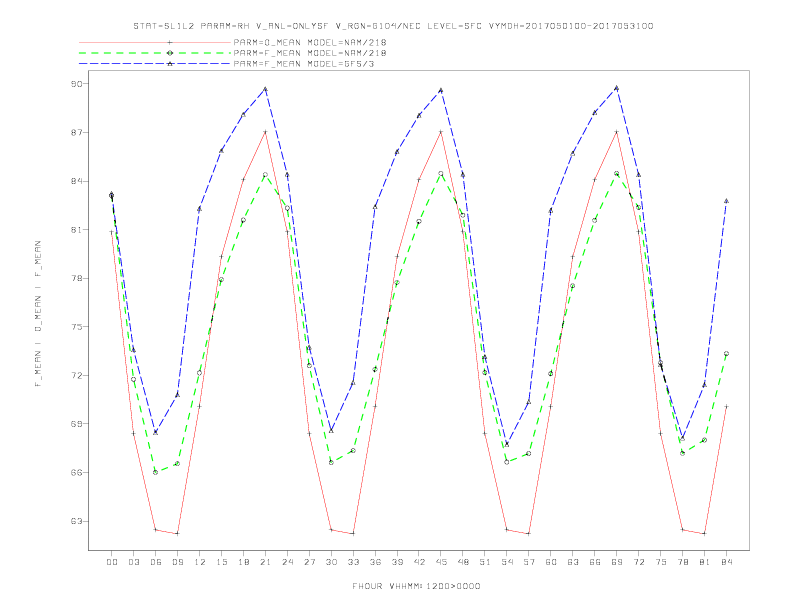Click x-axis forecast hour label 39

[x=397, y=562]
